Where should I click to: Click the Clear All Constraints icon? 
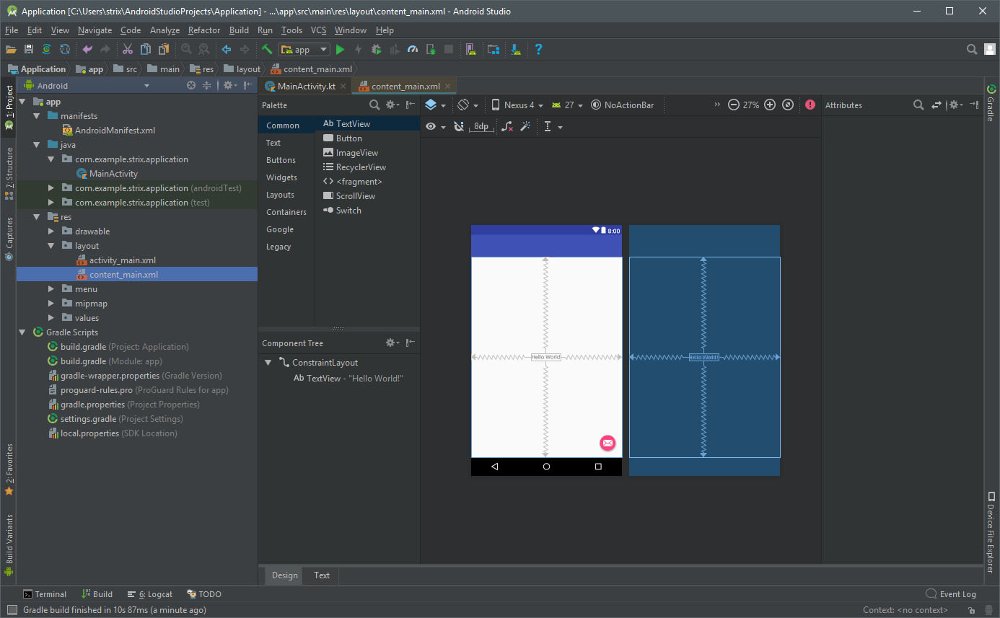tap(507, 126)
